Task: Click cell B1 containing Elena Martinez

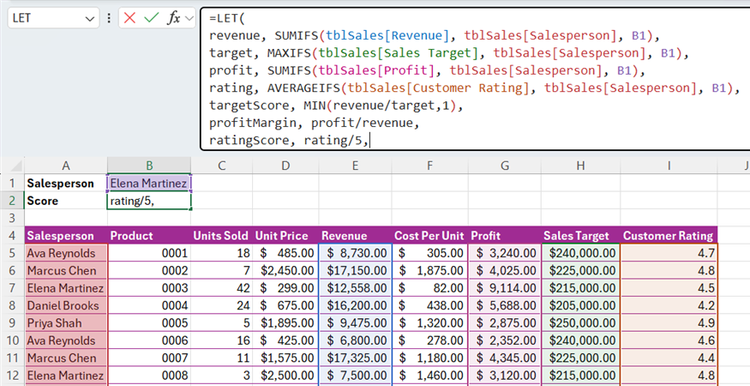Action: coord(149,183)
